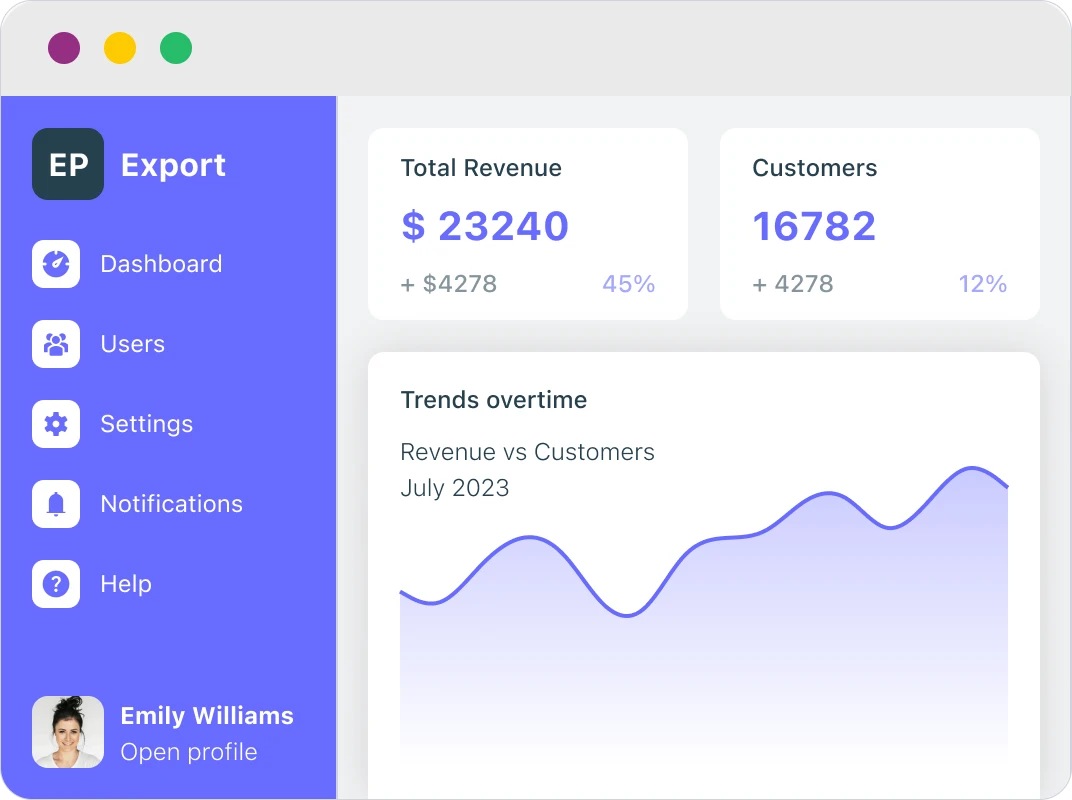Select the Dashboard menu label
1072x800 pixels.
(161, 264)
